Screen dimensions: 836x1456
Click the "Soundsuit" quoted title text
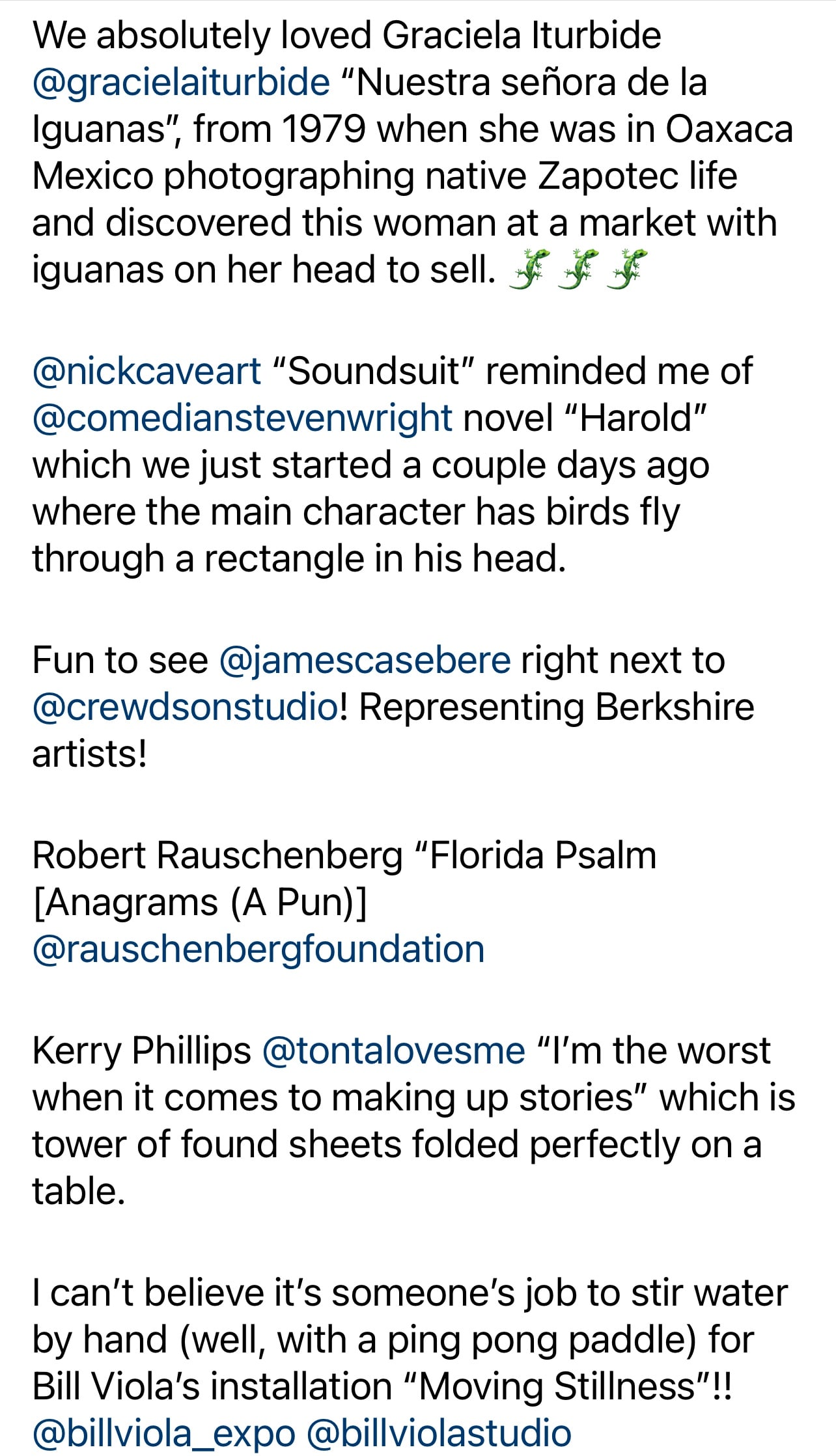click(374, 372)
